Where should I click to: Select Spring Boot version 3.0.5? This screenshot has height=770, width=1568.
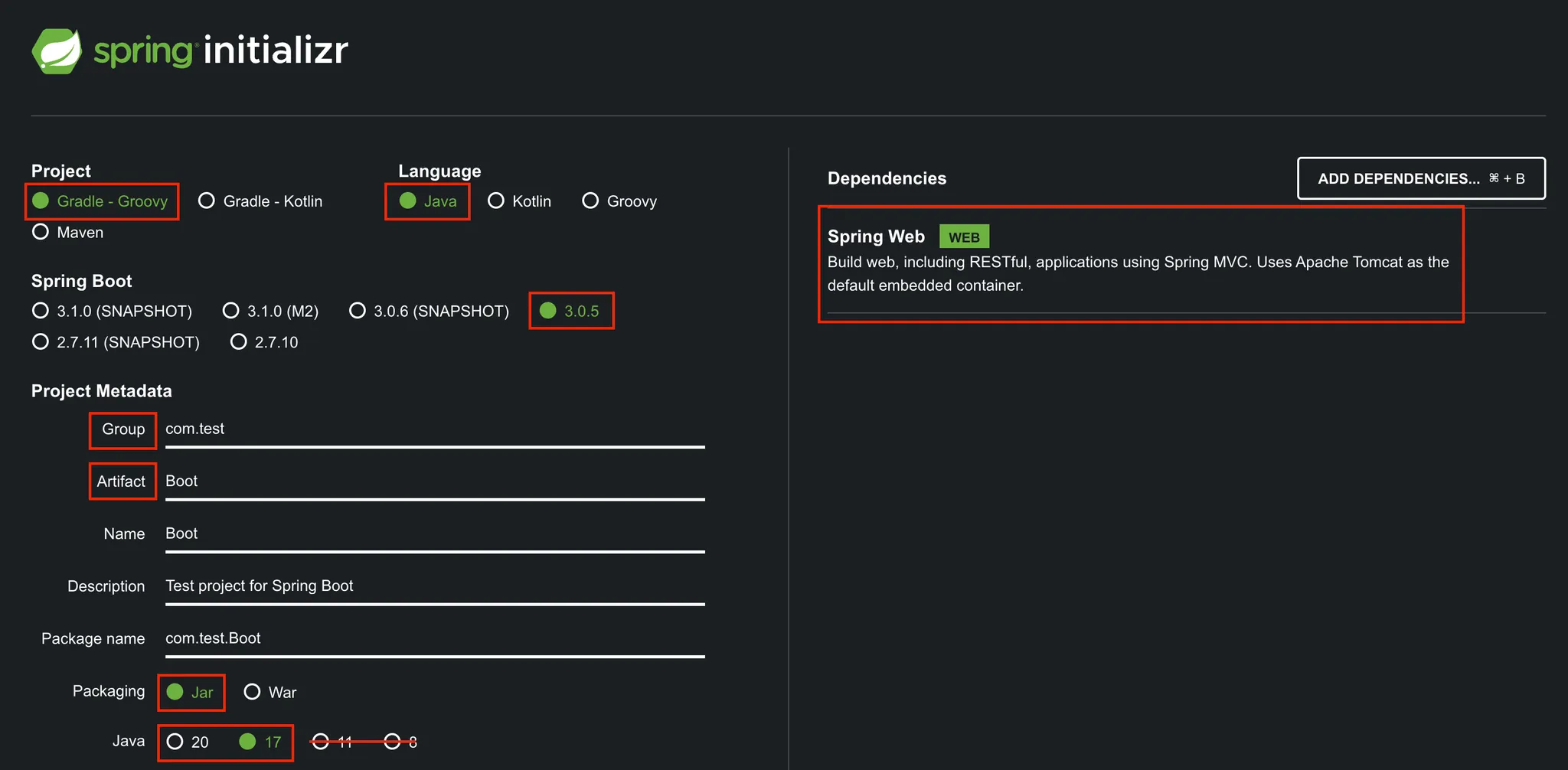[x=570, y=311]
